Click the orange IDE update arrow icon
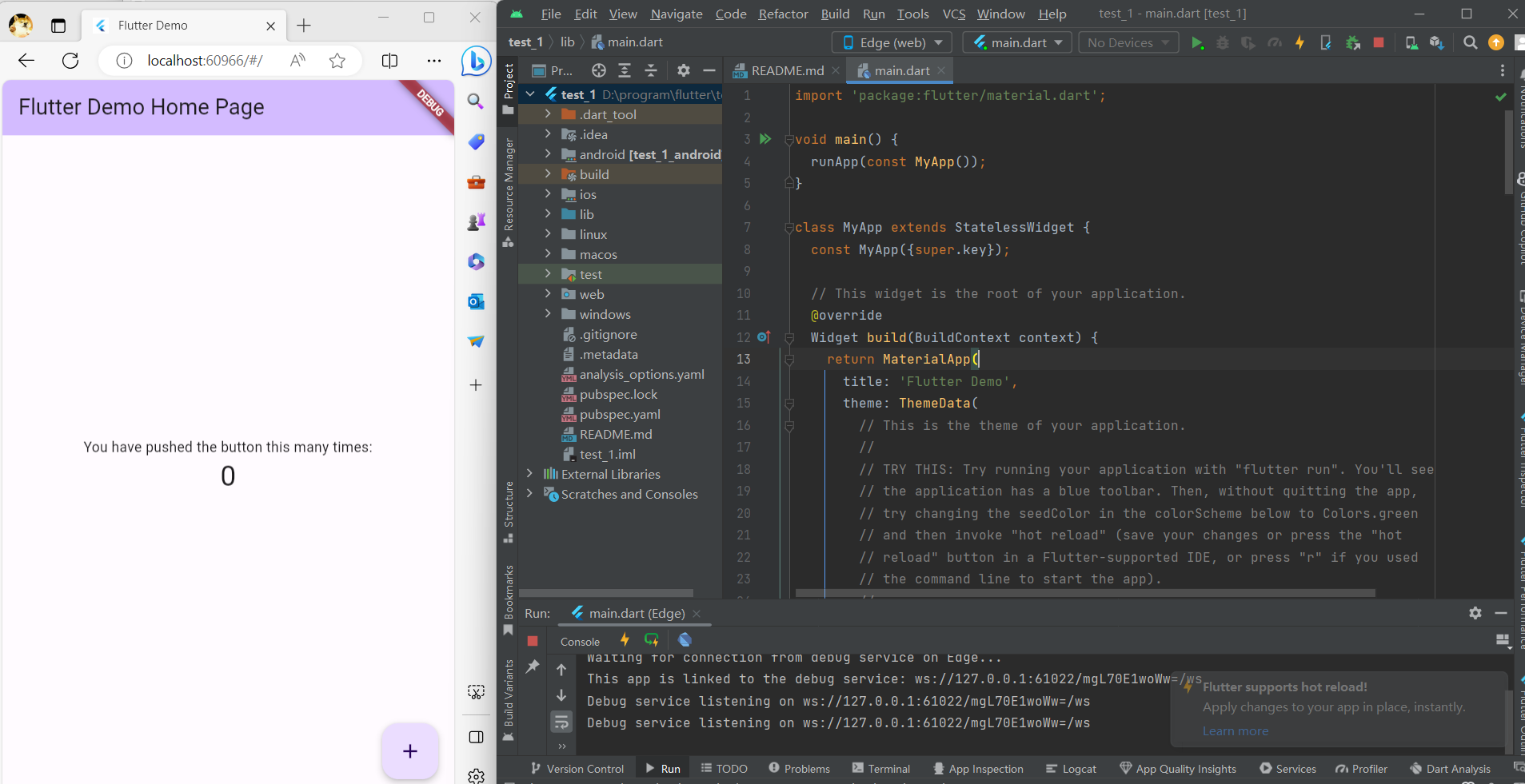 1496,42
